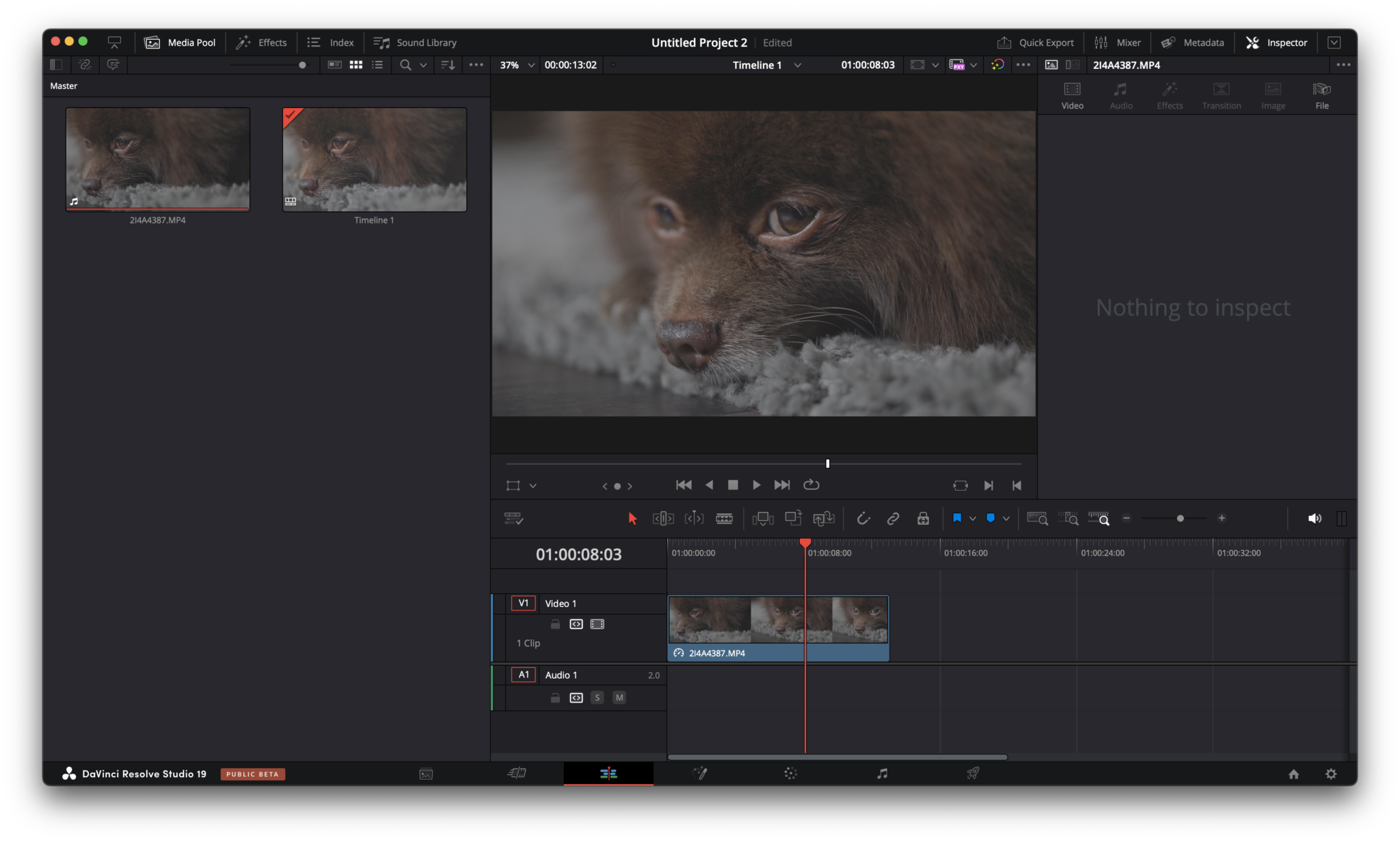Screen dimensions: 1400x842
Task: Open the Fairlight music-note page
Action: 883,773
